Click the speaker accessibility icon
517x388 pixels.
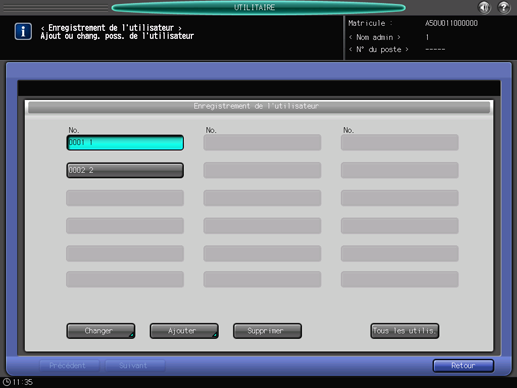tap(484, 7)
